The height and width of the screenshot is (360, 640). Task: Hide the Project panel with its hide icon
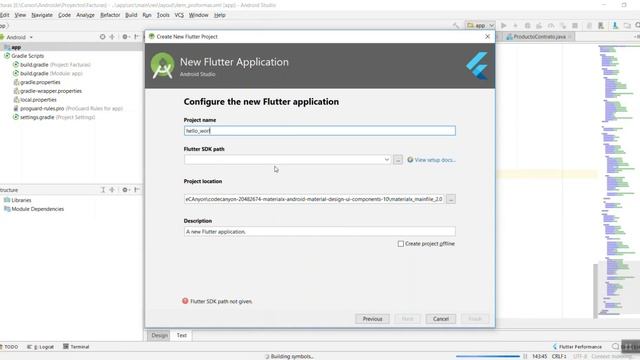point(137,37)
